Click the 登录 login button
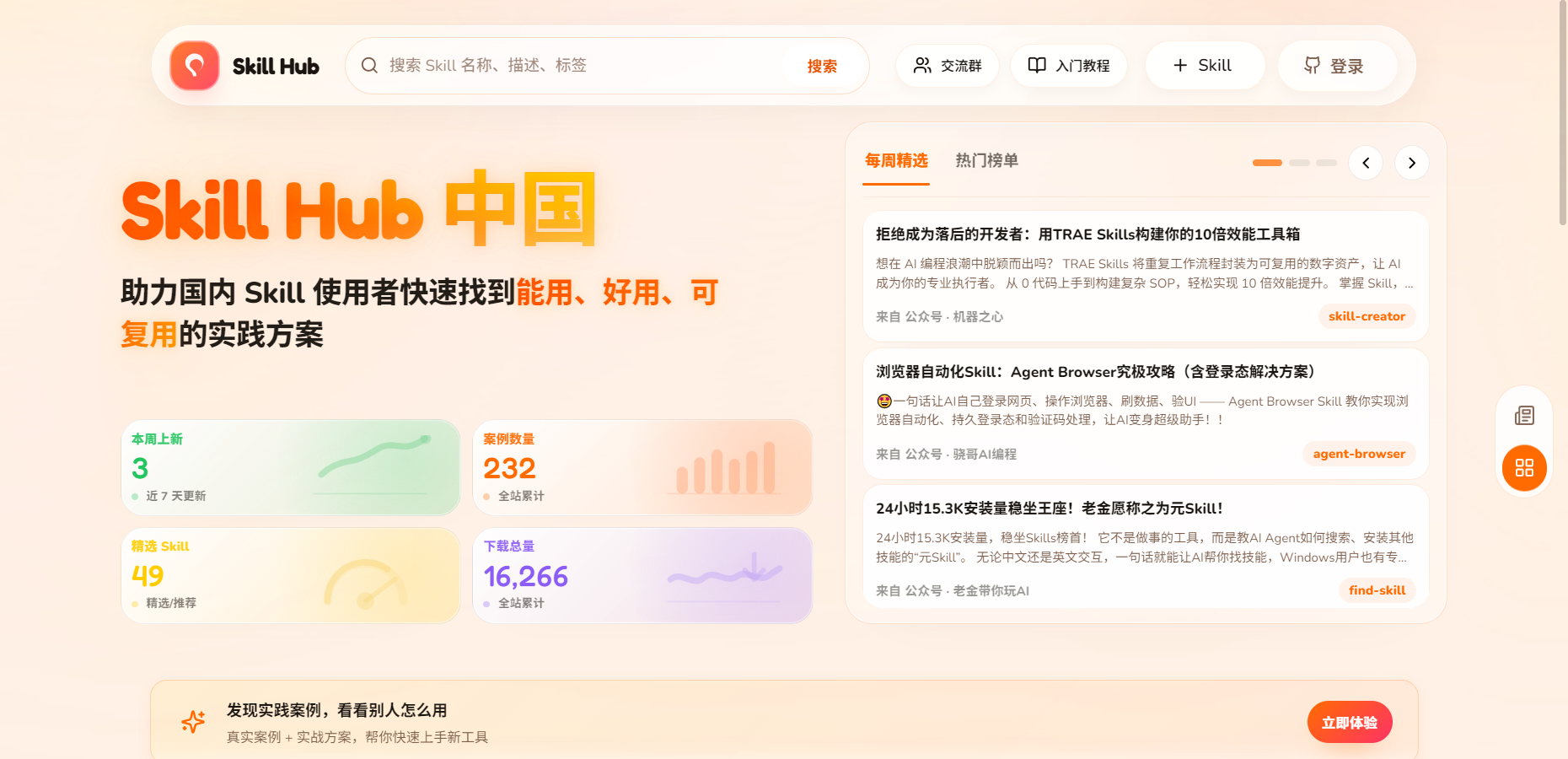This screenshot has width=1568, height=759. [1337, 66]
